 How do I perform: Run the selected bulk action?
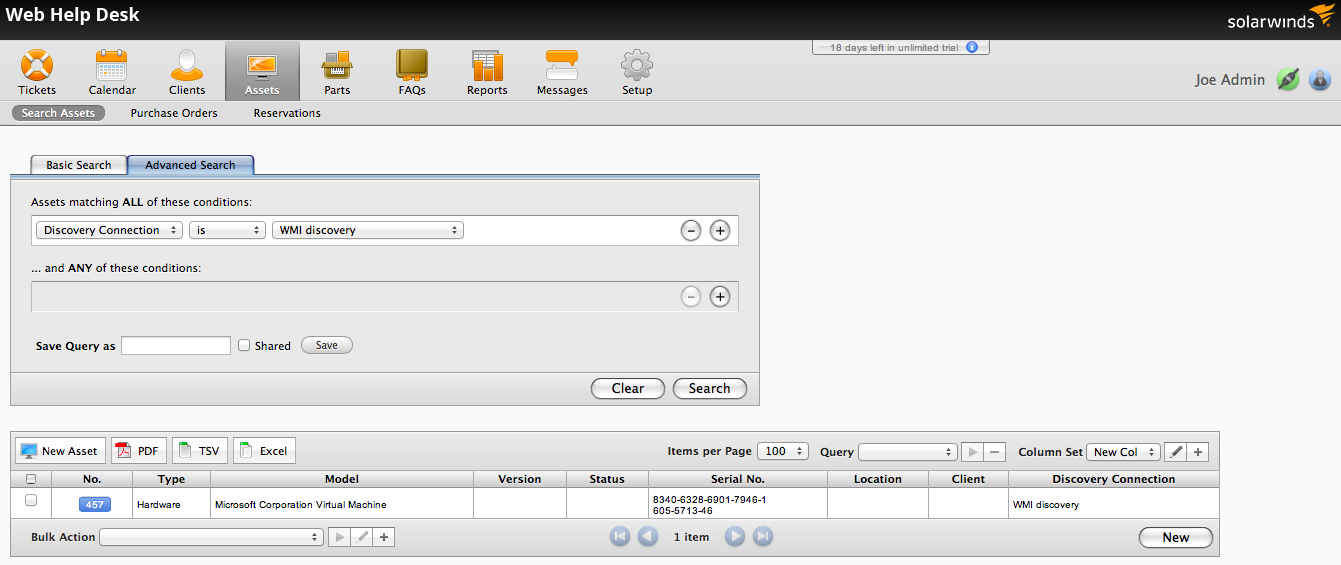(x=340, y=537)
